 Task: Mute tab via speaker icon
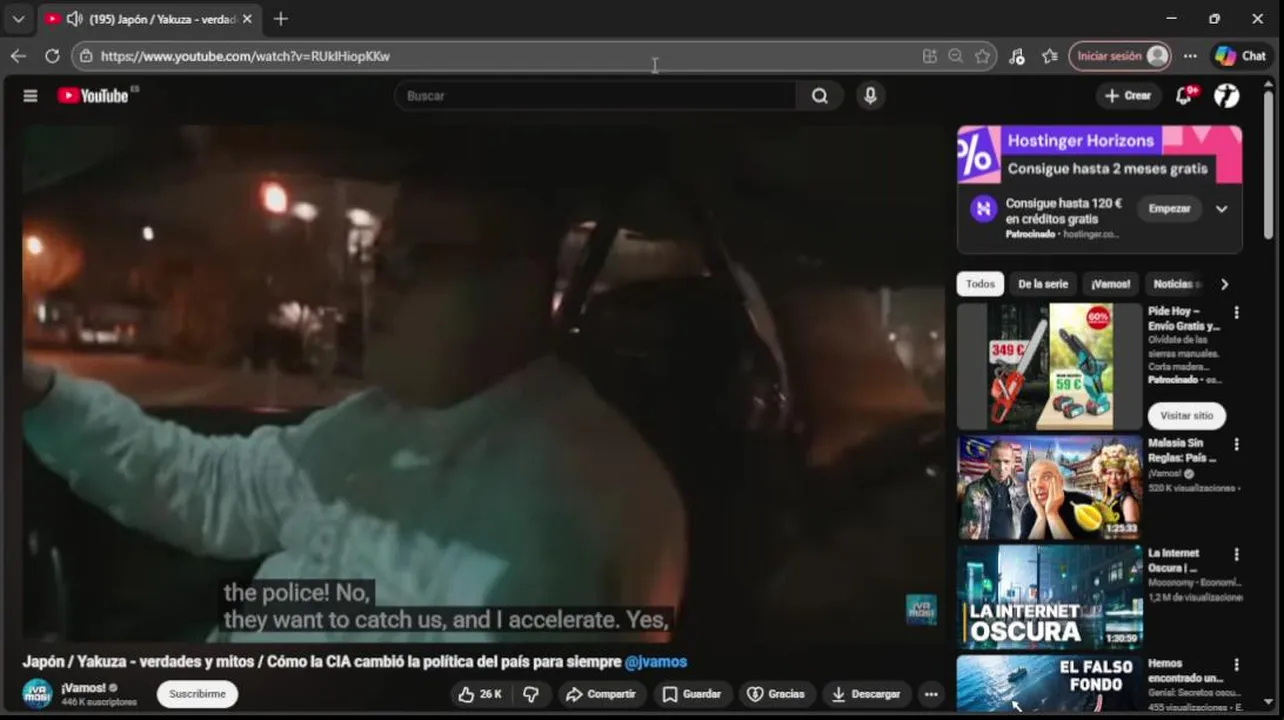74,19
